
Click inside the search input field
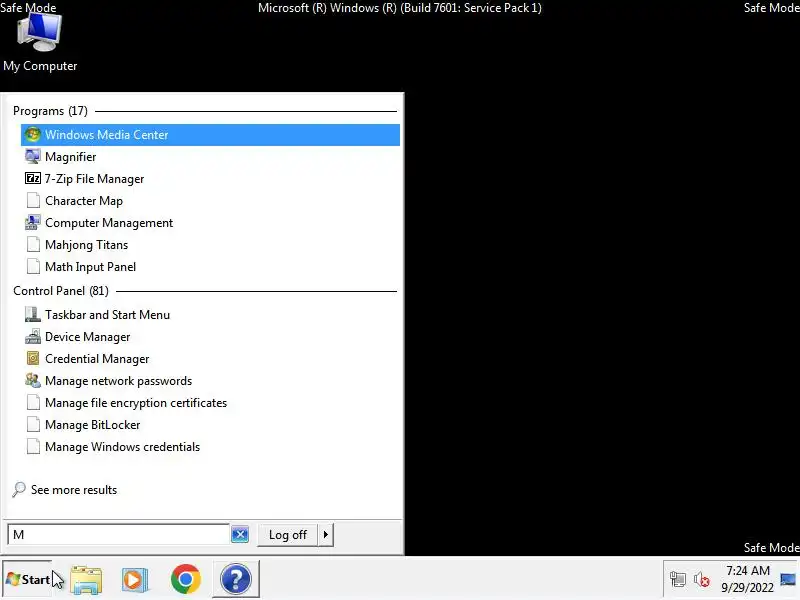(x=118, y=534)
